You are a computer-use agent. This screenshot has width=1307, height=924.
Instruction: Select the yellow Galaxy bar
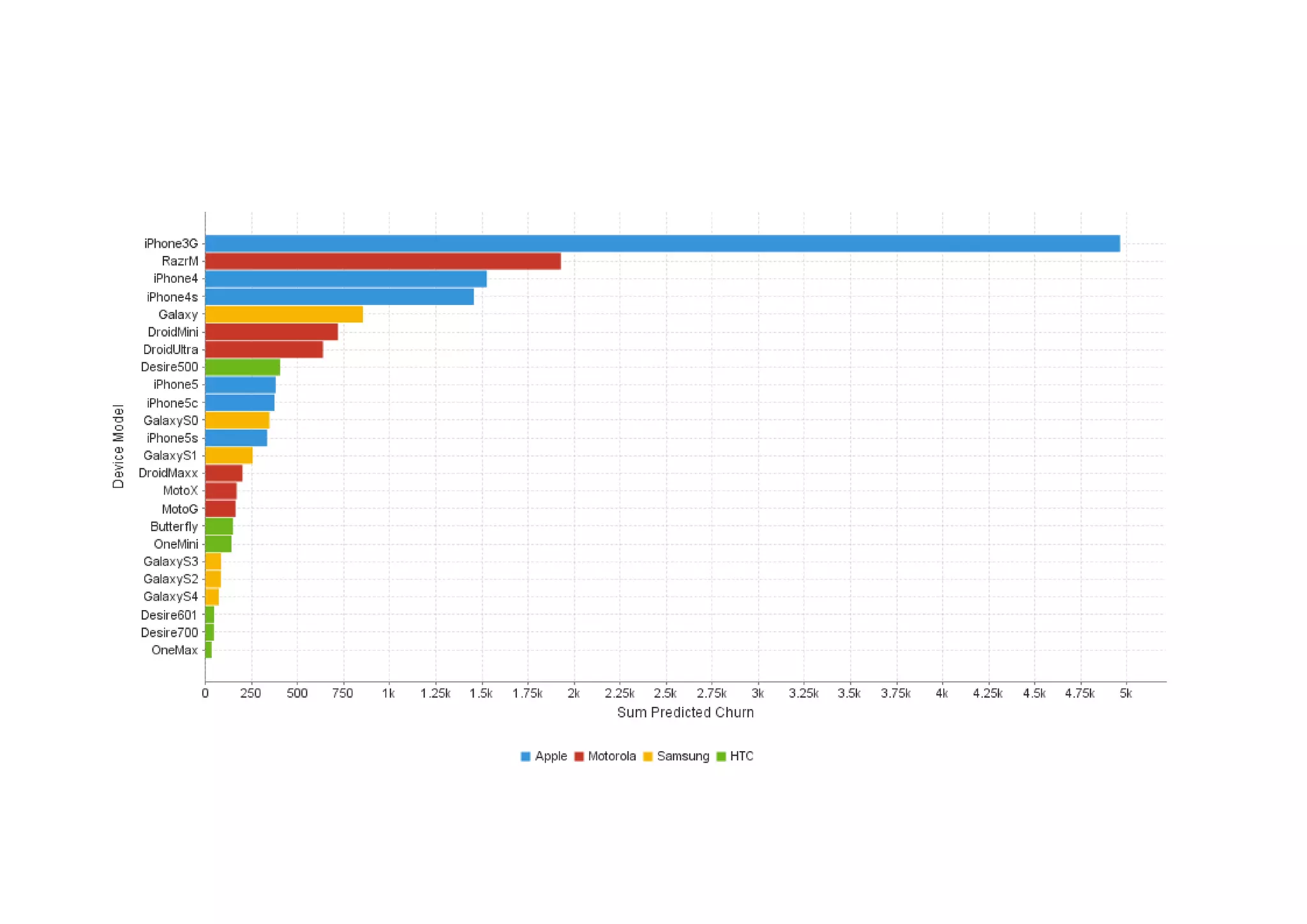(283, 314)
